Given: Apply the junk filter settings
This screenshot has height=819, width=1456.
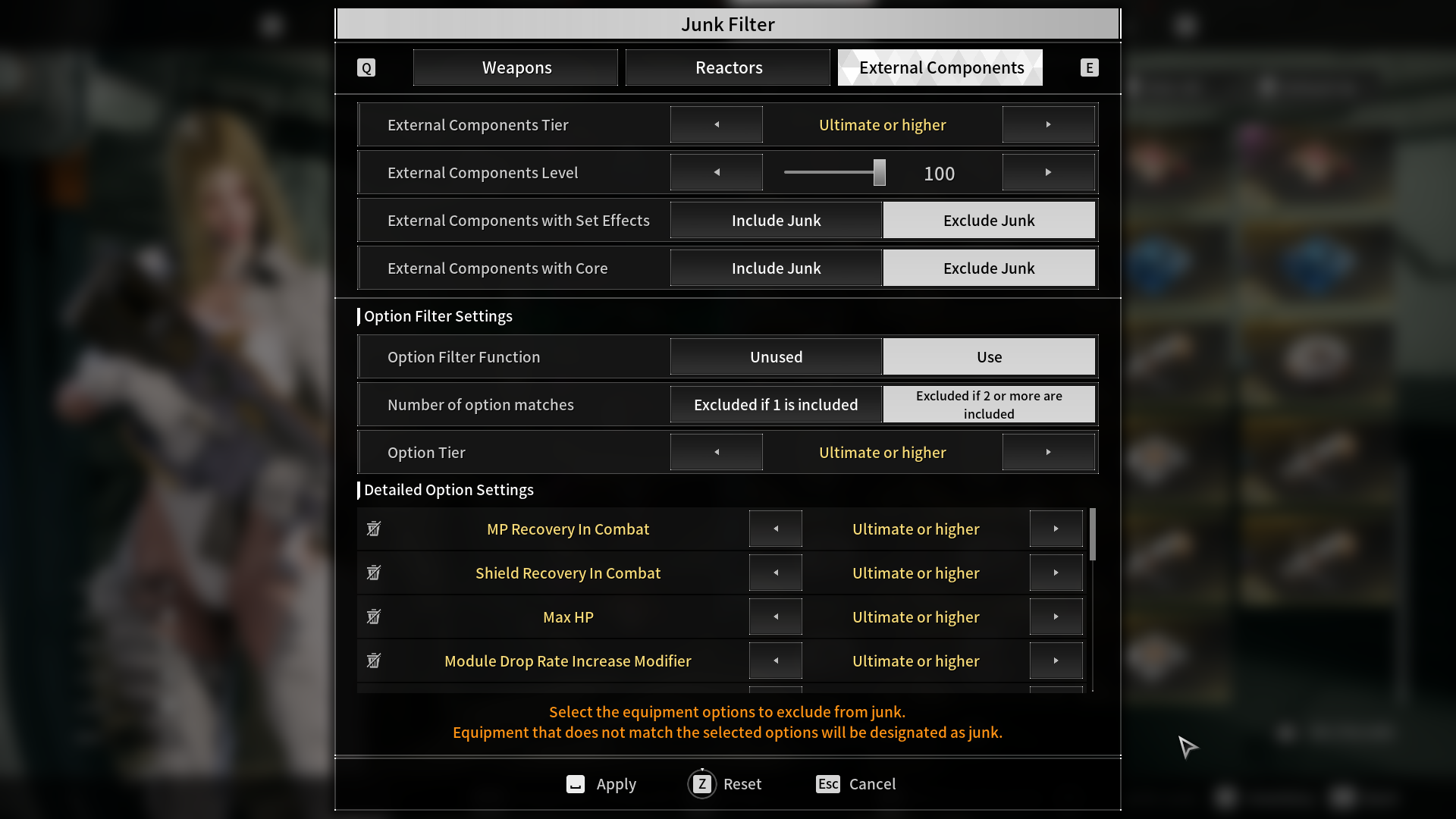Looking at the screenshot, I should (601, 784).
